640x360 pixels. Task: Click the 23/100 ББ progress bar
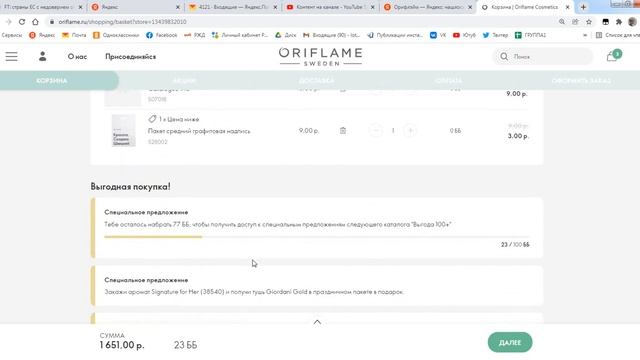(x=317, y=237)
